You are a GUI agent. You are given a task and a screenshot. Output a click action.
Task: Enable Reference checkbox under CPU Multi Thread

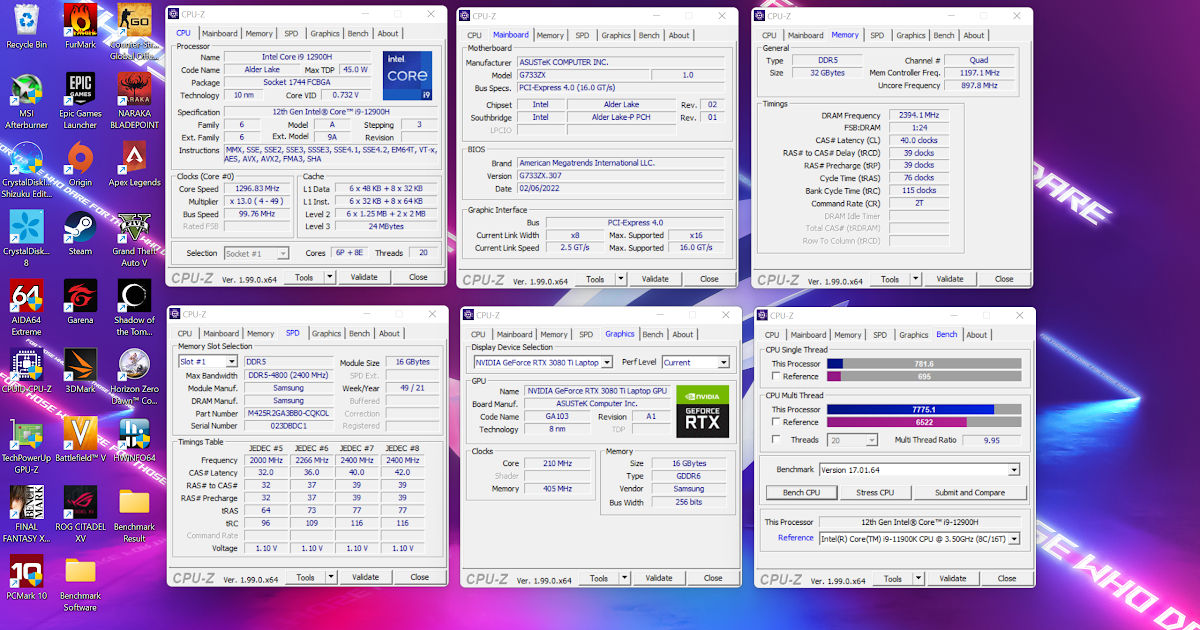coord(776,422)
